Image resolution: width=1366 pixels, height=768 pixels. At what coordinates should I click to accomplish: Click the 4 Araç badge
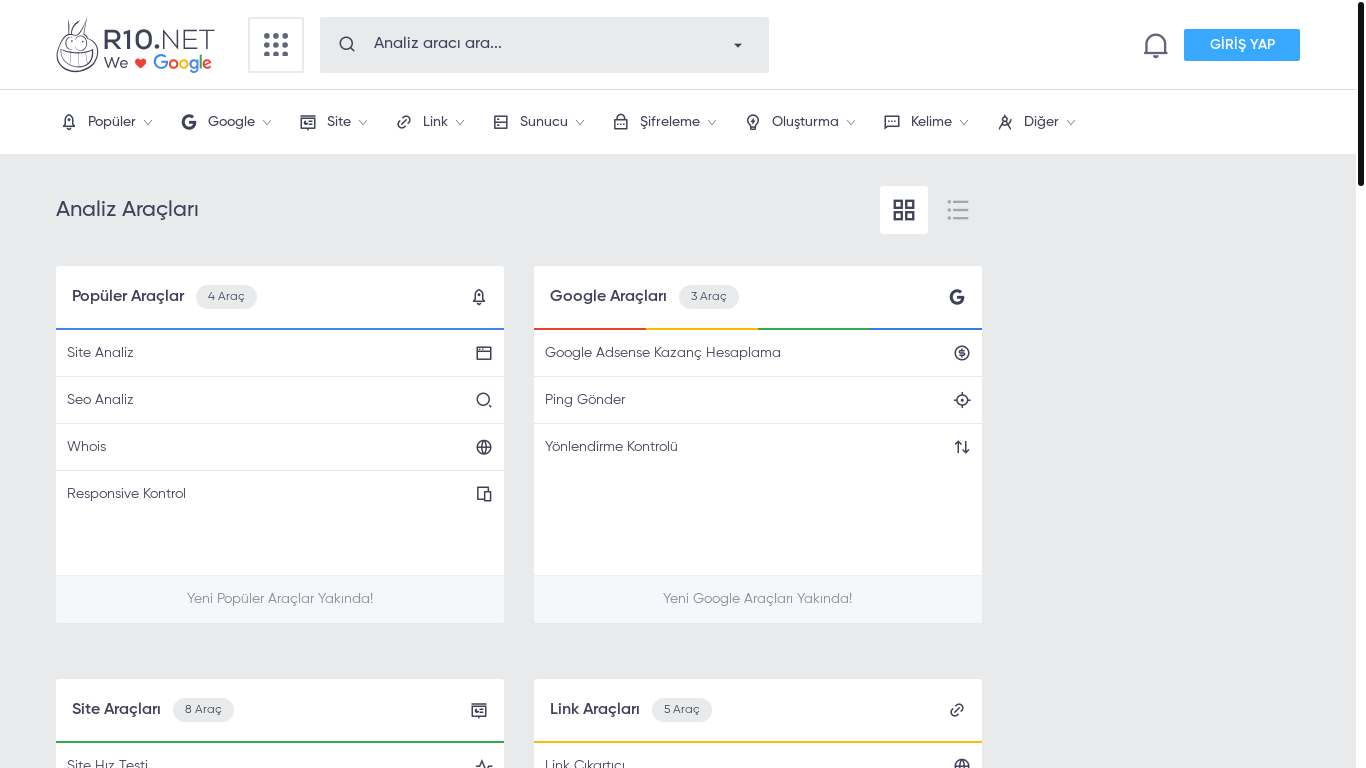point(226,297)
